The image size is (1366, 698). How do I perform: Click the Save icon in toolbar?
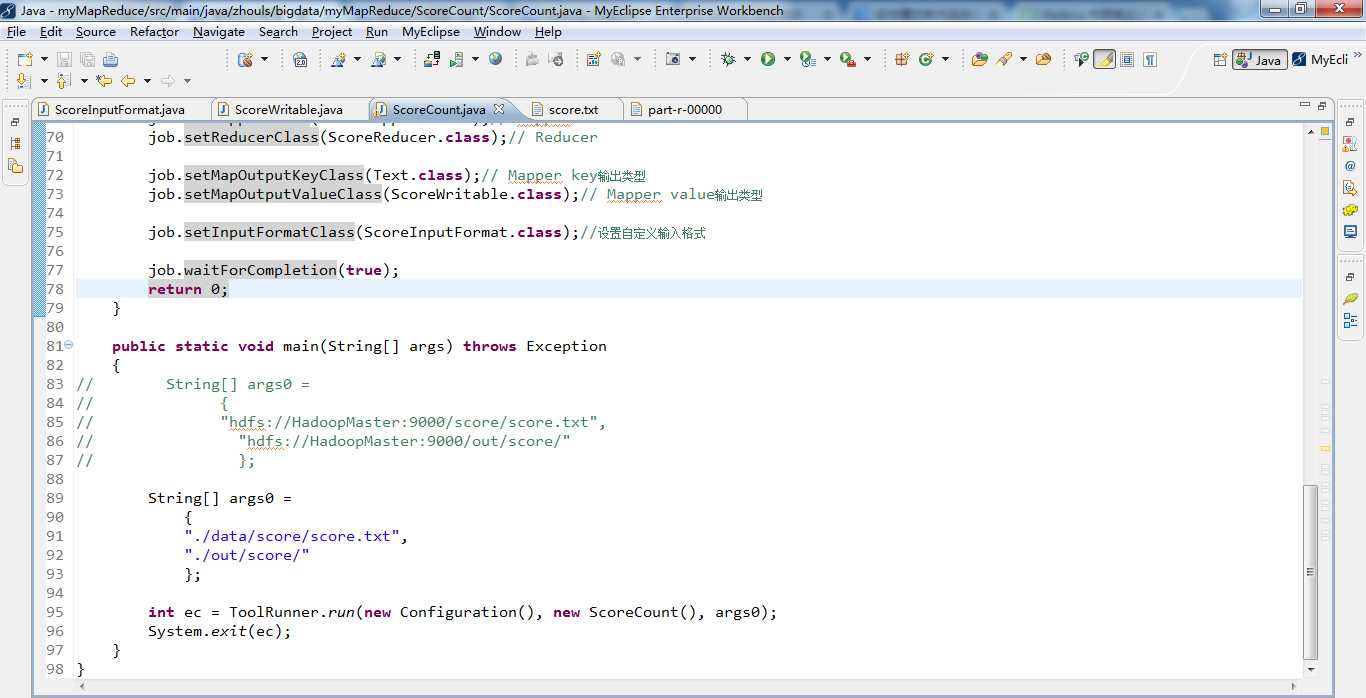coord(63,60)
